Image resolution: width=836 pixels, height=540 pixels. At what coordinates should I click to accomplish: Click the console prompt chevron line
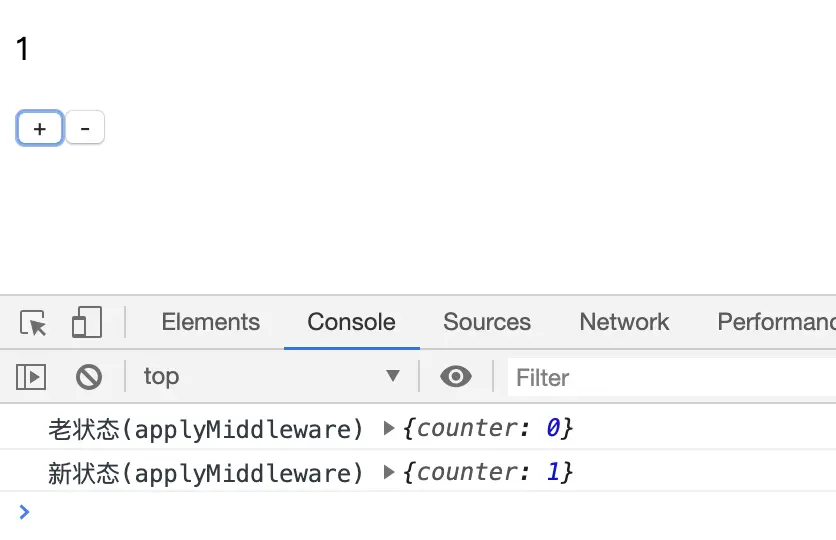pos(400,512)
